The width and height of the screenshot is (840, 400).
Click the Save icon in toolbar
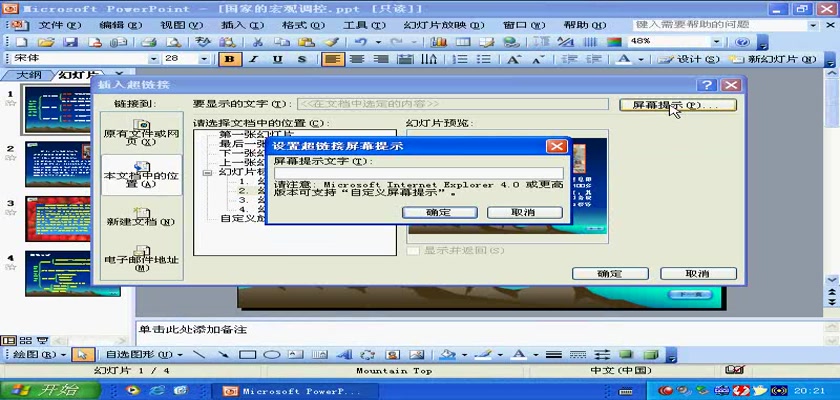tap(71, 42)
